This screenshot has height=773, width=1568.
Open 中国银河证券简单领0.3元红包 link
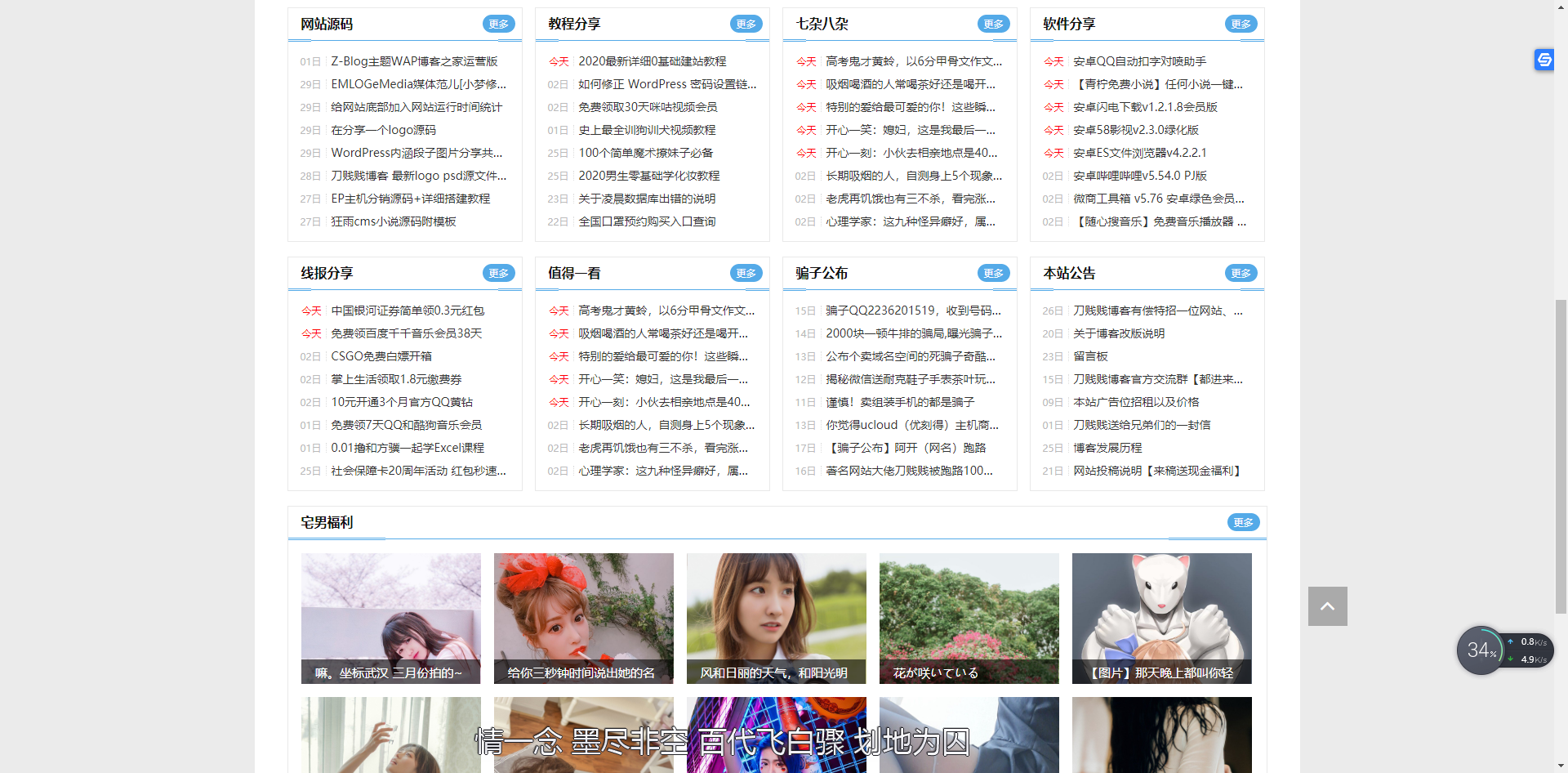point(408,311)
